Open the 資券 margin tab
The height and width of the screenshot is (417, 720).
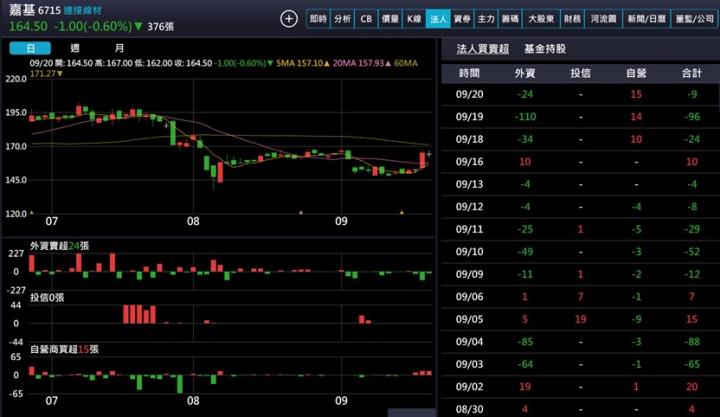click(462, 18)
